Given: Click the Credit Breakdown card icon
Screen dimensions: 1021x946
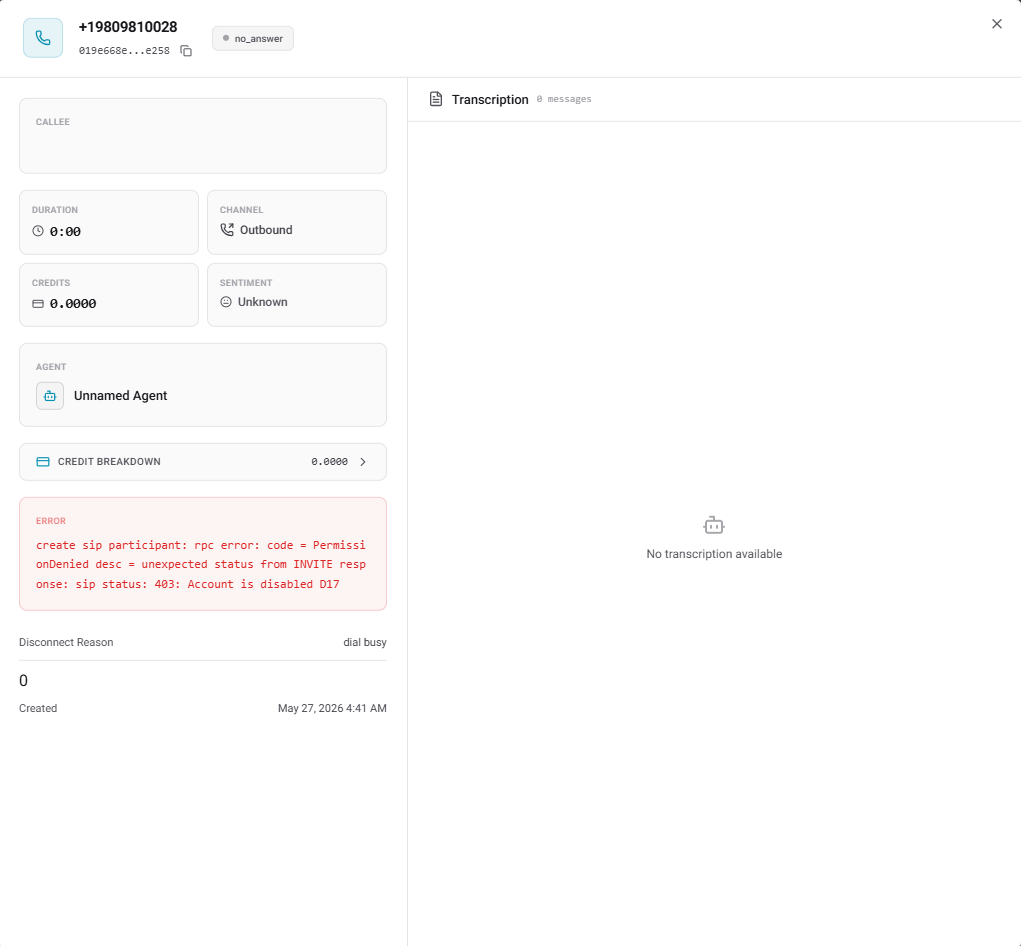Looking at the screenshot, I should [43, 462].
